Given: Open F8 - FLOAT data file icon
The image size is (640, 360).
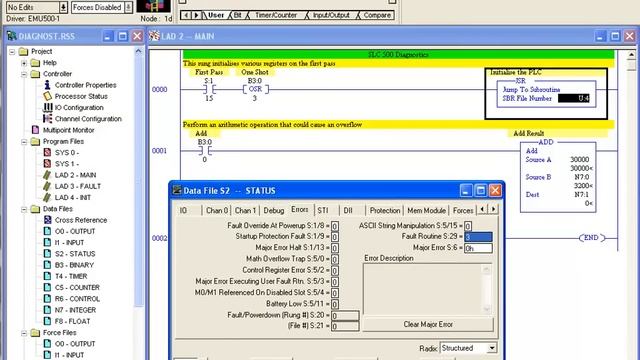Looking at the screenshot, I should click(47, 321).
